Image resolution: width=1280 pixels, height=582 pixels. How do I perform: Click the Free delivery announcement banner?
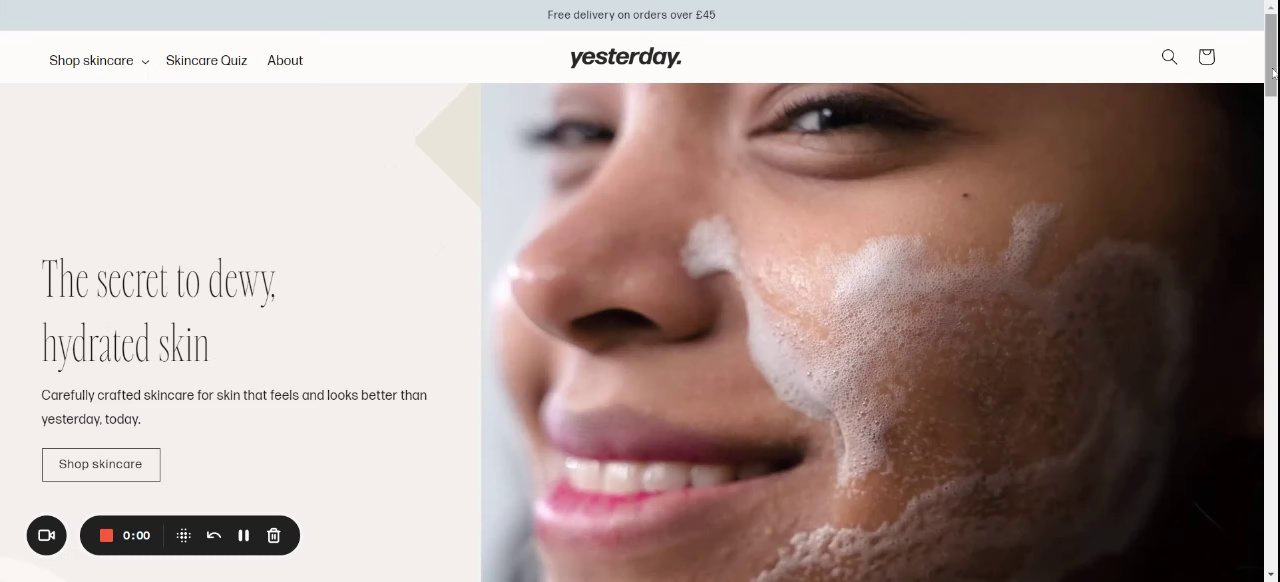[x=632, y=15]
